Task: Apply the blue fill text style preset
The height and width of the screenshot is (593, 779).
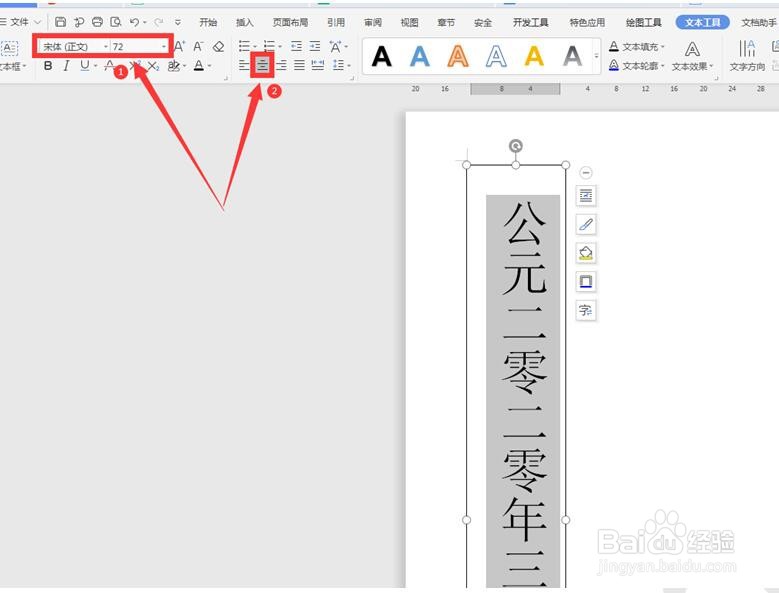Action: point(419,56)
